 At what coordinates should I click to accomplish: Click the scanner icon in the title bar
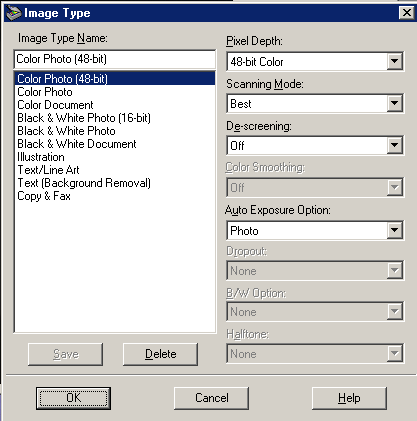[x=14, y=13]
